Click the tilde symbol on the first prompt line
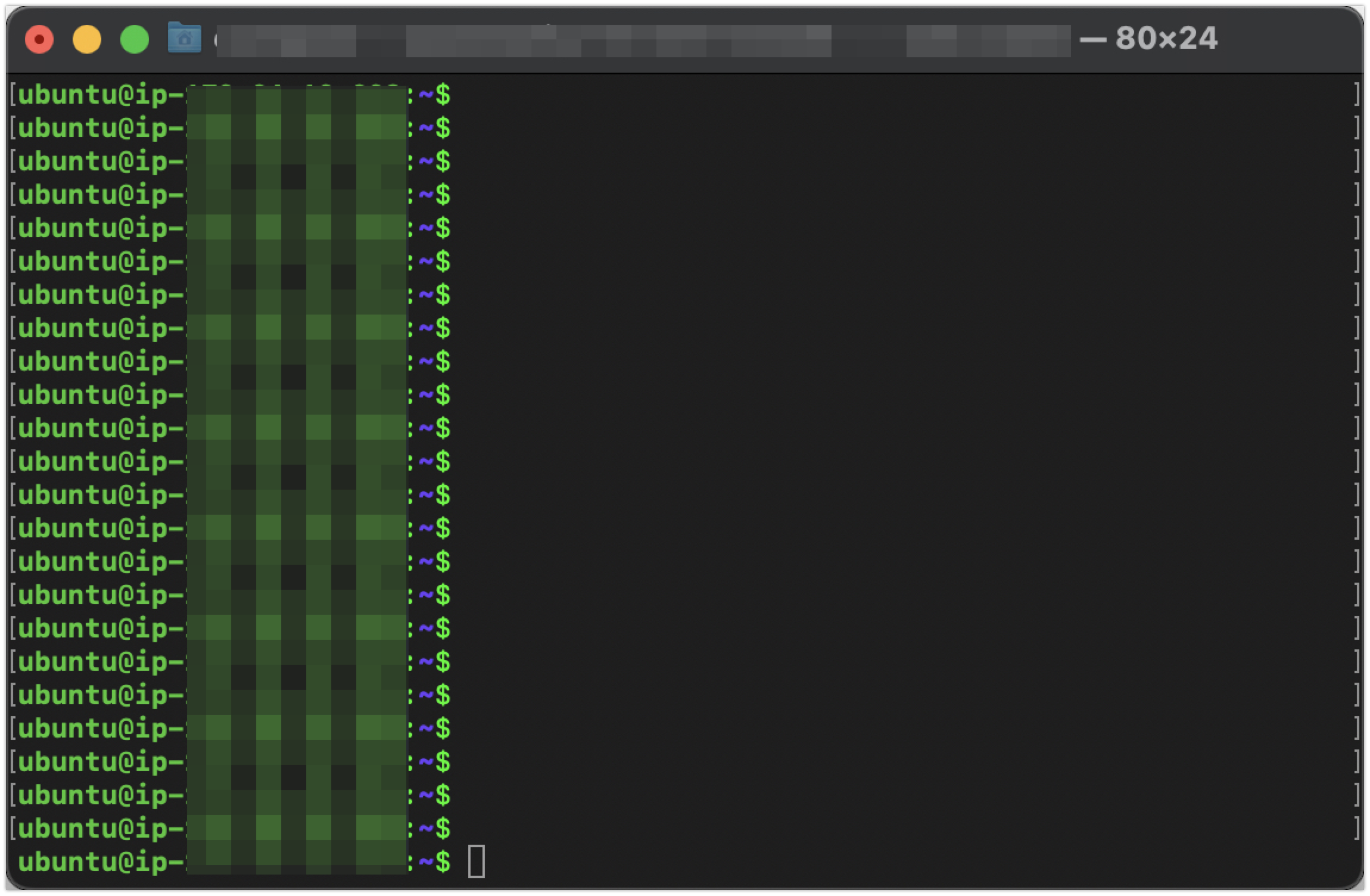The height and width of the screenshot is (896, 1370). [426, 95]
